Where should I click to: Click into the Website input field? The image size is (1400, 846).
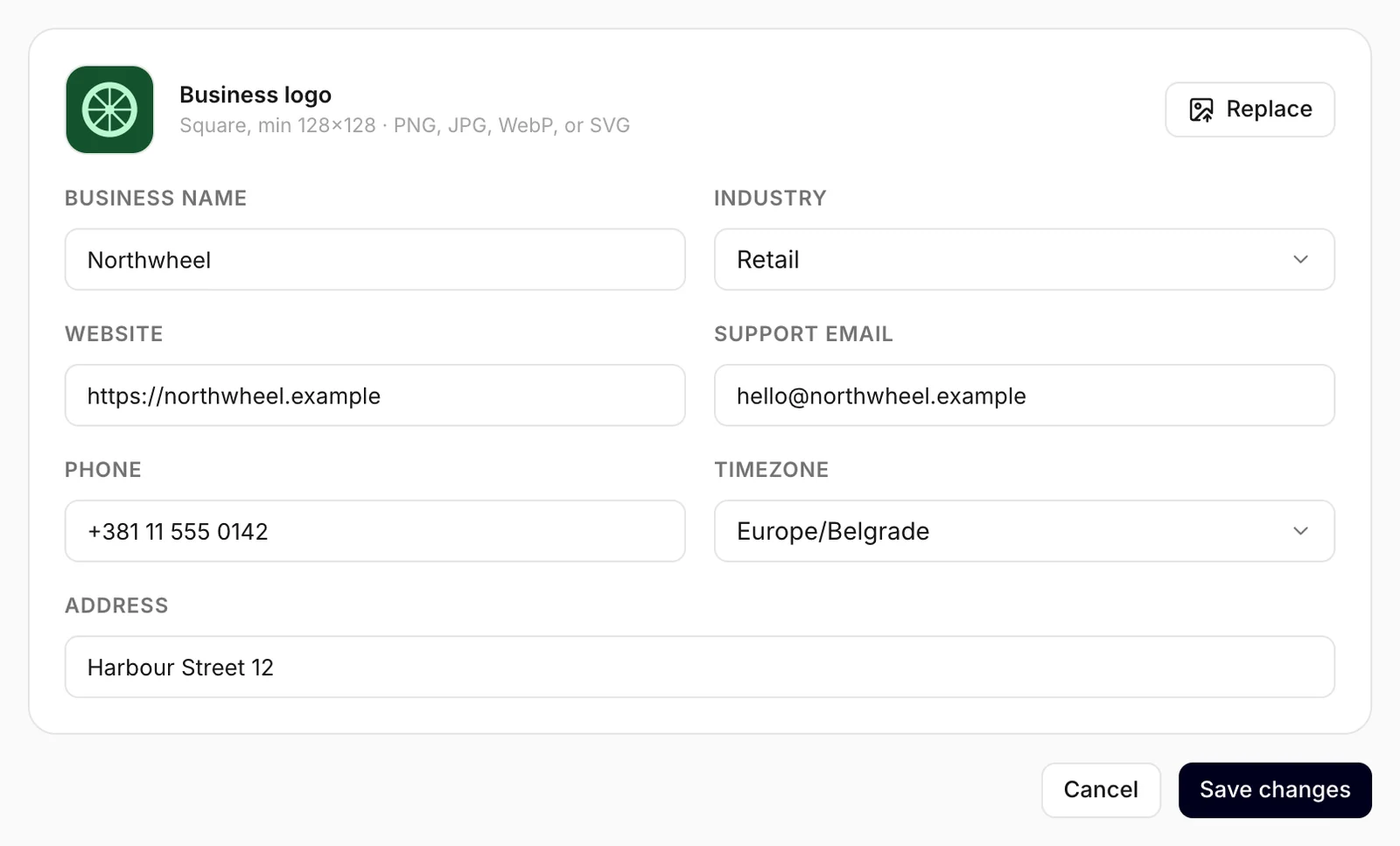[x=374, y=395]
